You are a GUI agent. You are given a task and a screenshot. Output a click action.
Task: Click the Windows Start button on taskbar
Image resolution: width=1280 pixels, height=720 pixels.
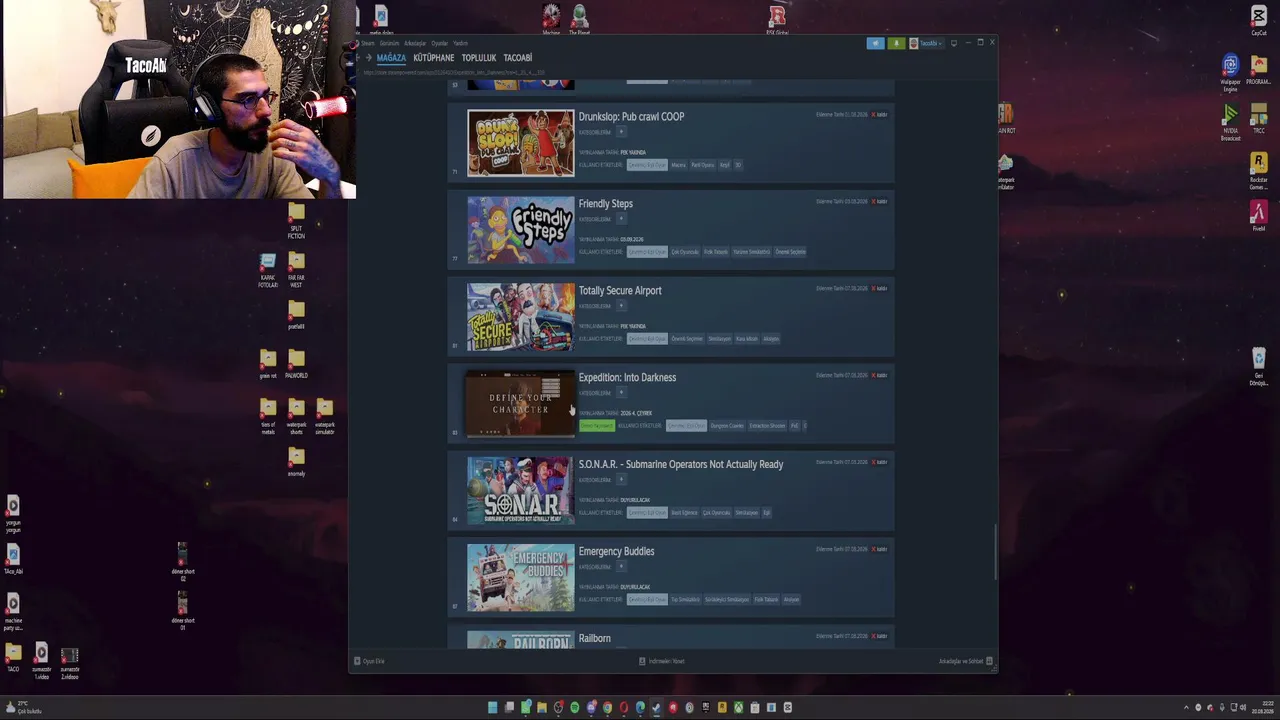coord(492,708)
